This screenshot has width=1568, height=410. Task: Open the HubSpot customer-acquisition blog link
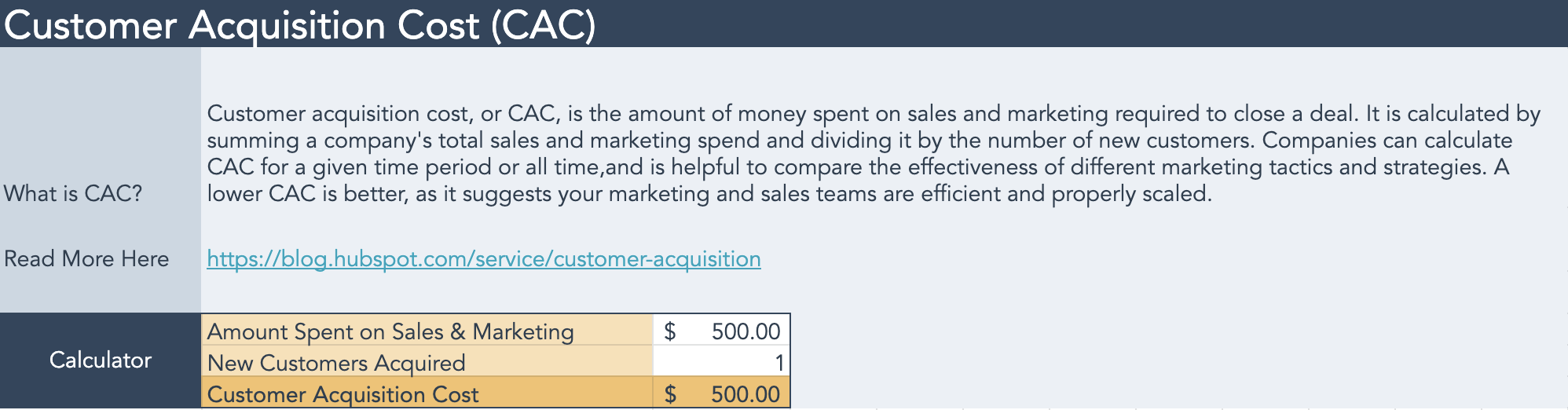click(x=483, y=259)
